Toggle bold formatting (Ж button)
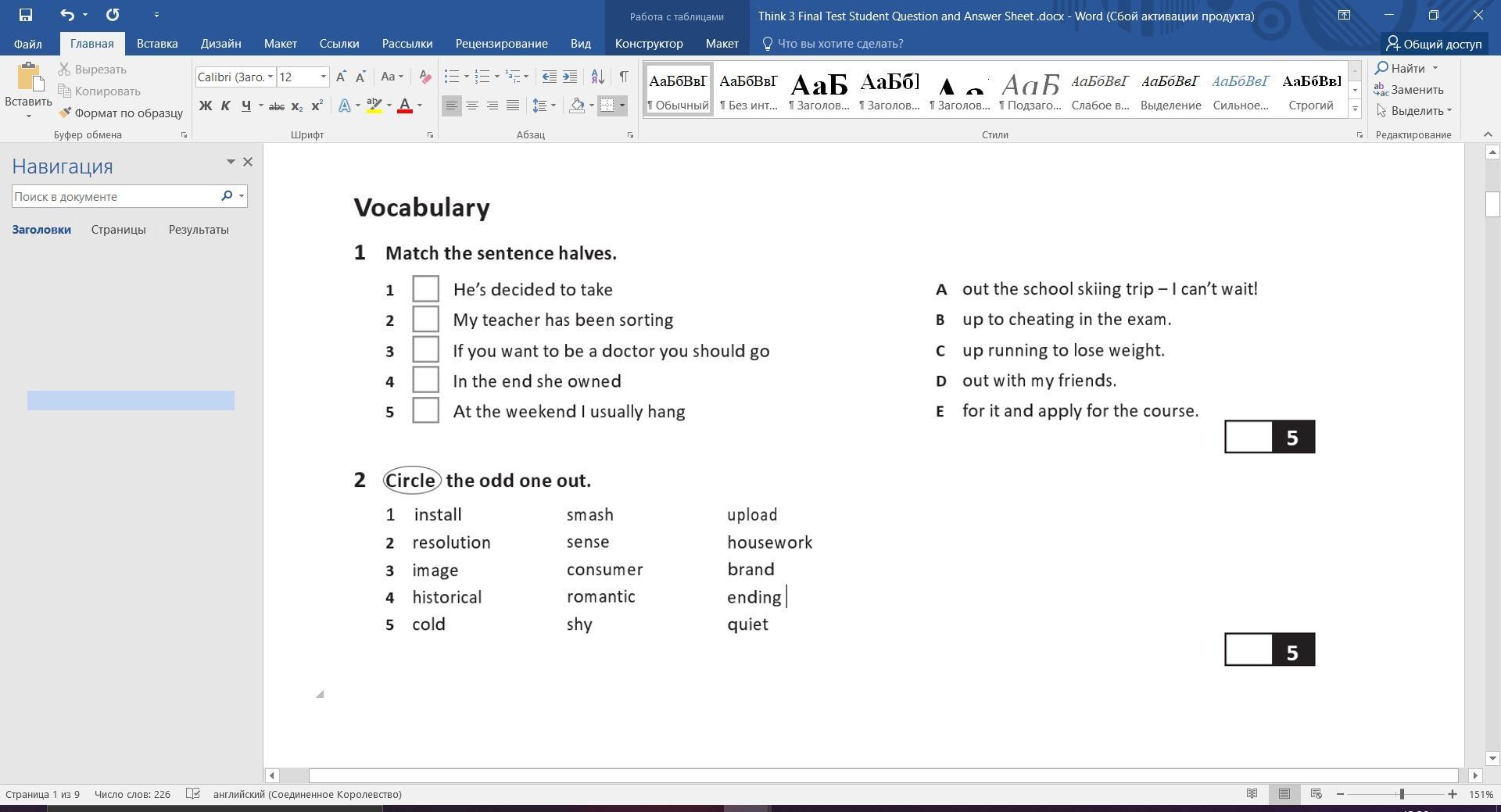1501x812 pixels. [206, 106]
